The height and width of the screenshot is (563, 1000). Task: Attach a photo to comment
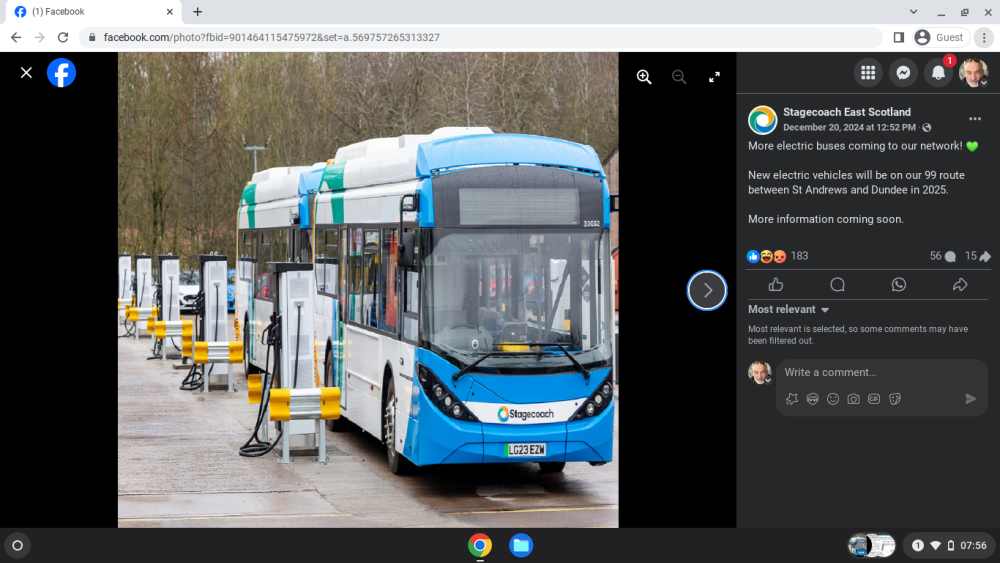pos(853,399)
